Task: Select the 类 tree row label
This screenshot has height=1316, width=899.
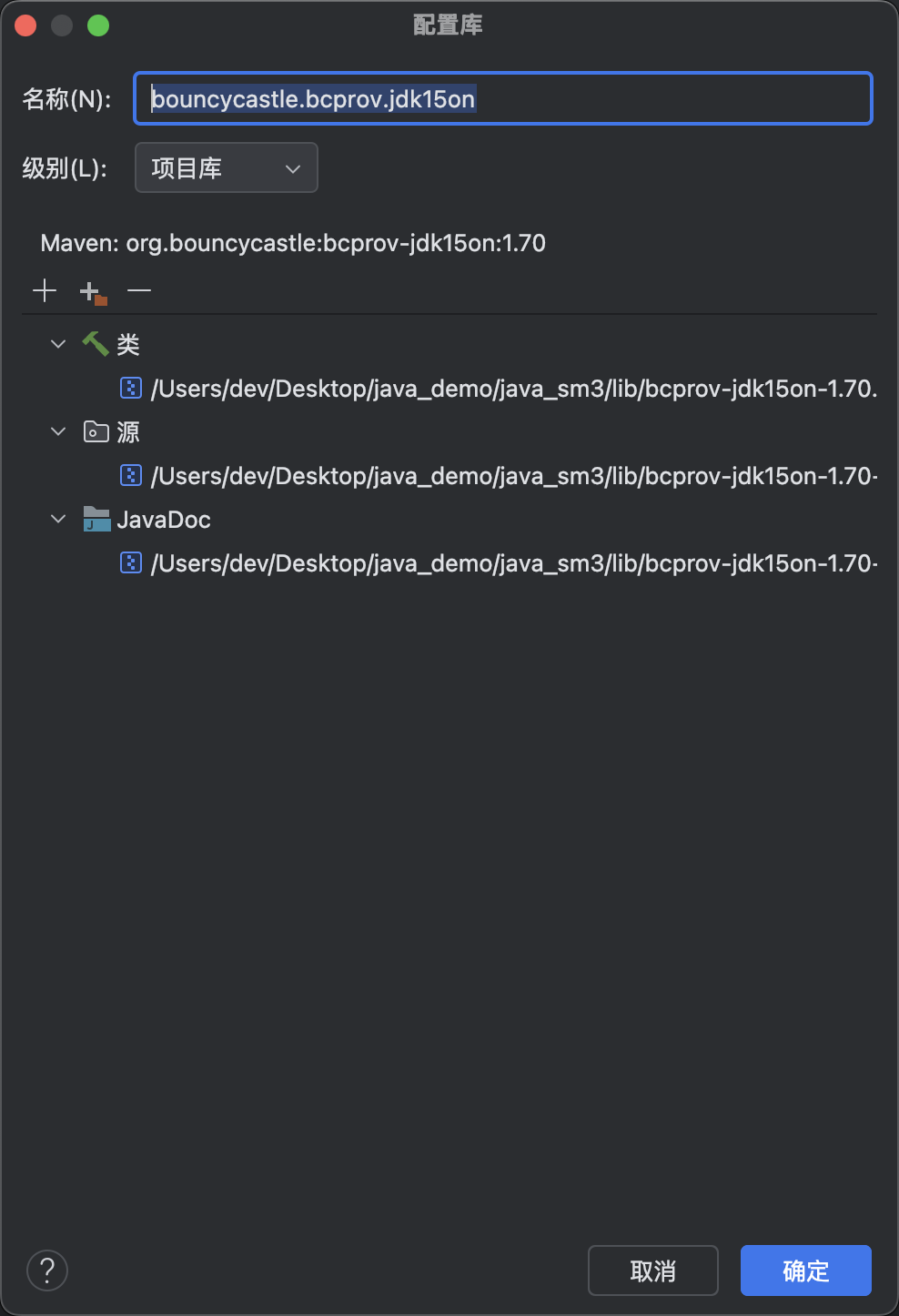Action: coord(128,344)
